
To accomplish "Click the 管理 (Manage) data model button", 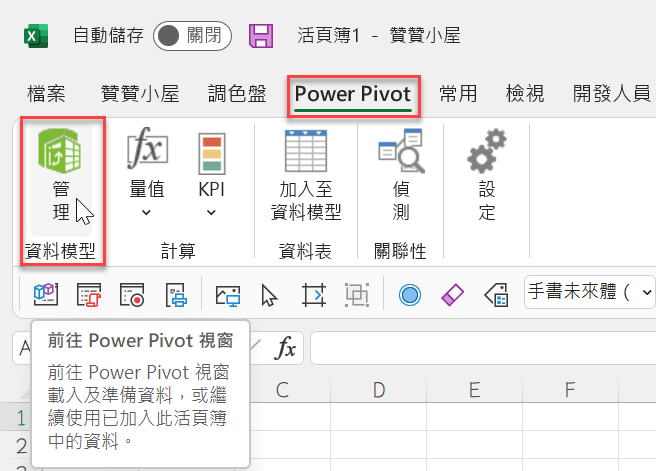I will pyautogui.click(x=61, y=180).
